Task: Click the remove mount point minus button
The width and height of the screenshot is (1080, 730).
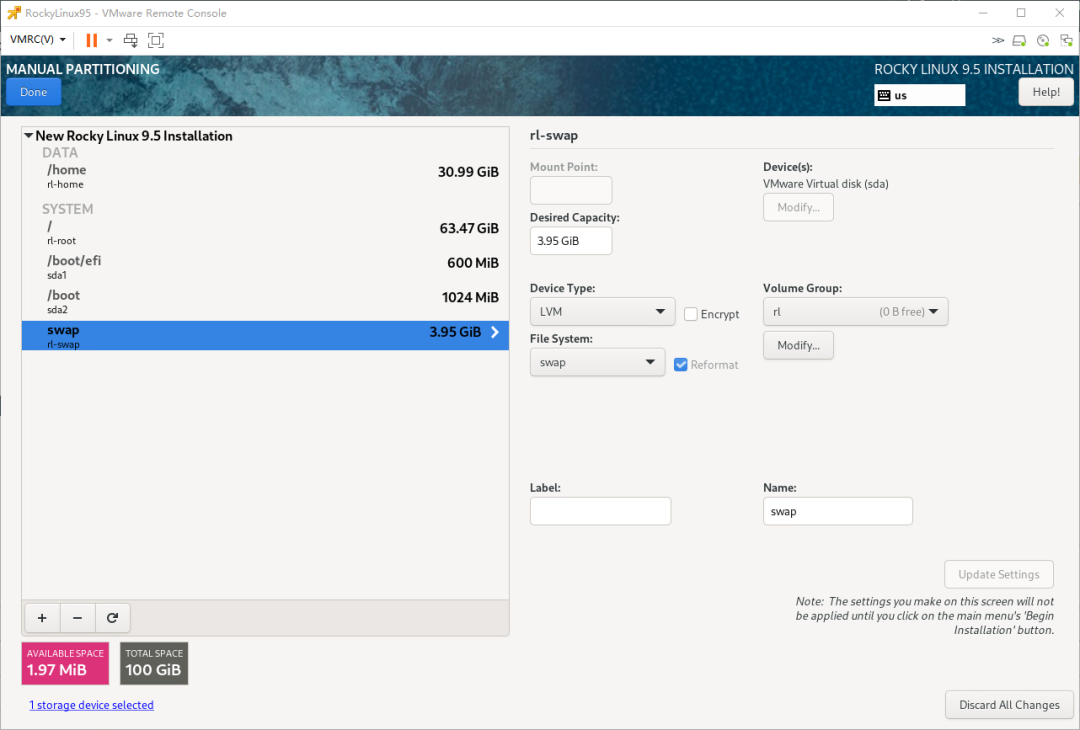Action: [78, 618]
